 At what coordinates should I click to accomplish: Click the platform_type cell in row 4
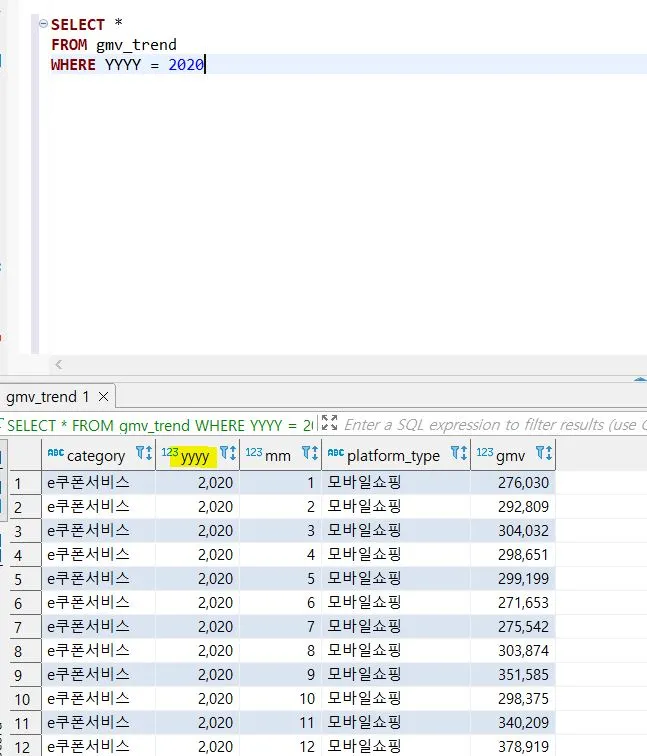396,554
